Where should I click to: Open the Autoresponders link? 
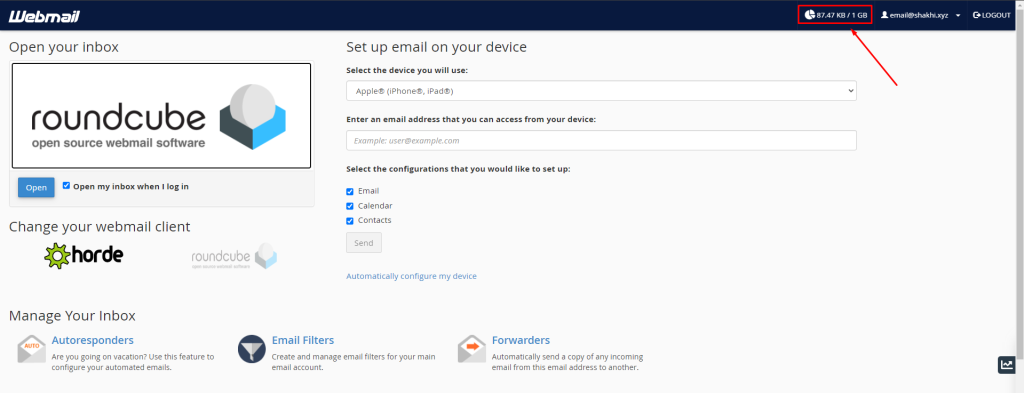[93, 340]
